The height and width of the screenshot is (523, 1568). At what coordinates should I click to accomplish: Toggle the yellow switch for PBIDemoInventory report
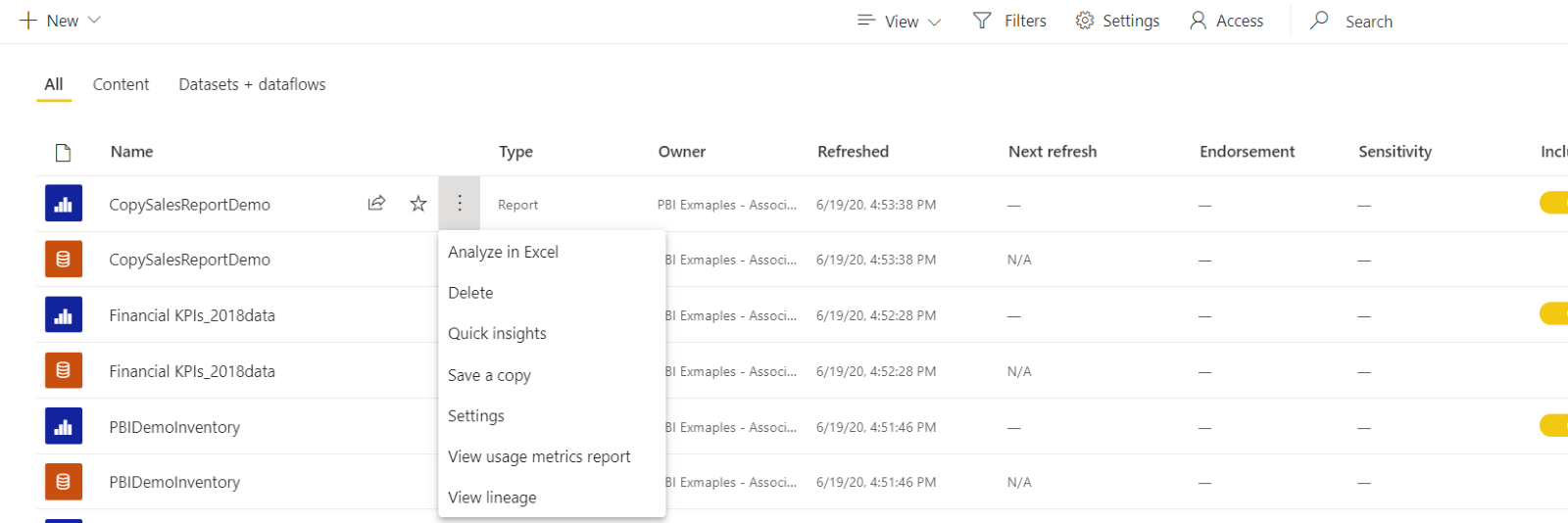pos(1553,425)
